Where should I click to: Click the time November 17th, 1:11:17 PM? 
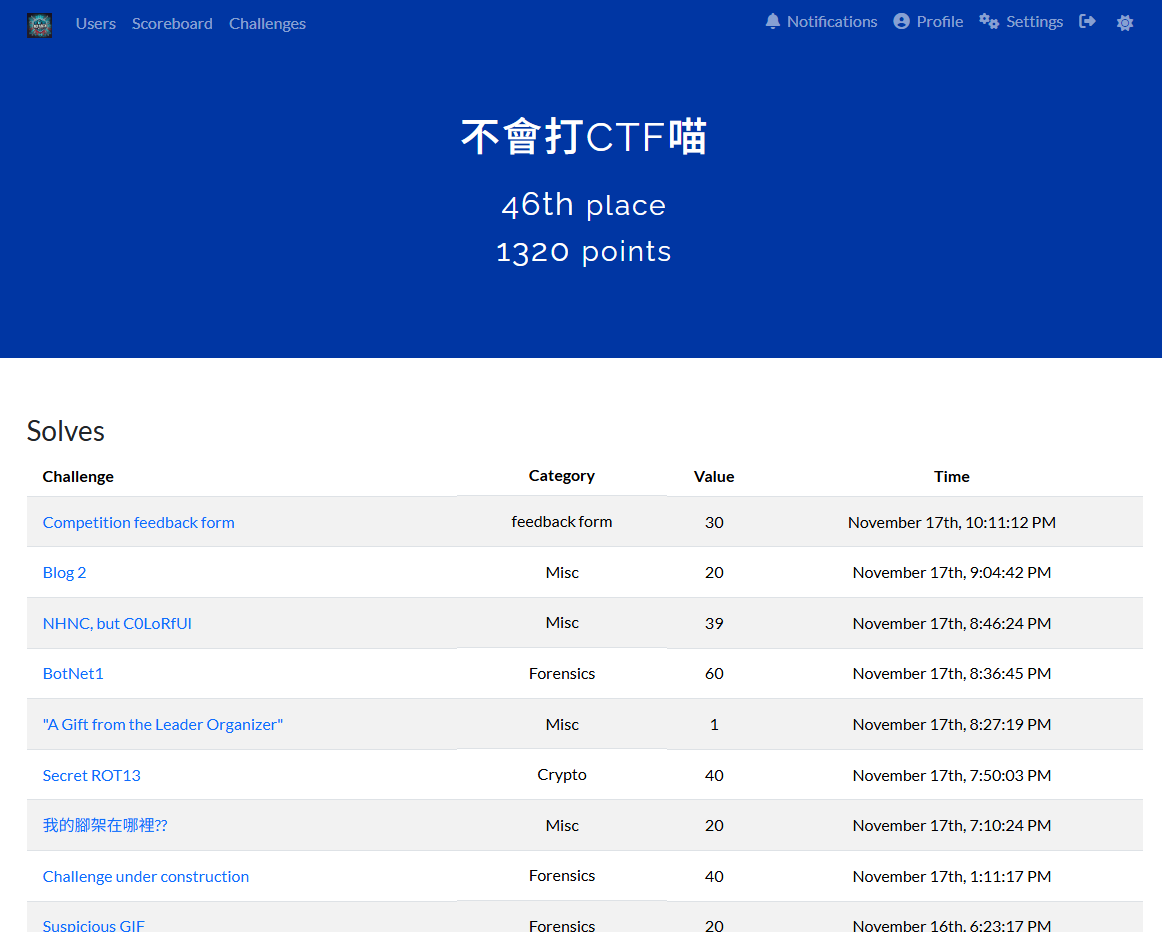(x=952, y=876)
